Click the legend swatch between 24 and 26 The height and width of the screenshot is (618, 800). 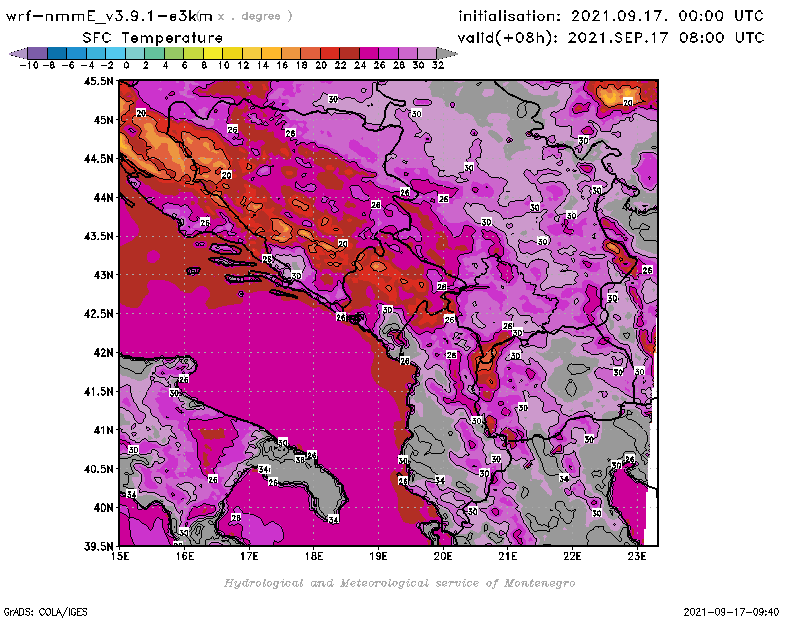(x=369, y=53)
